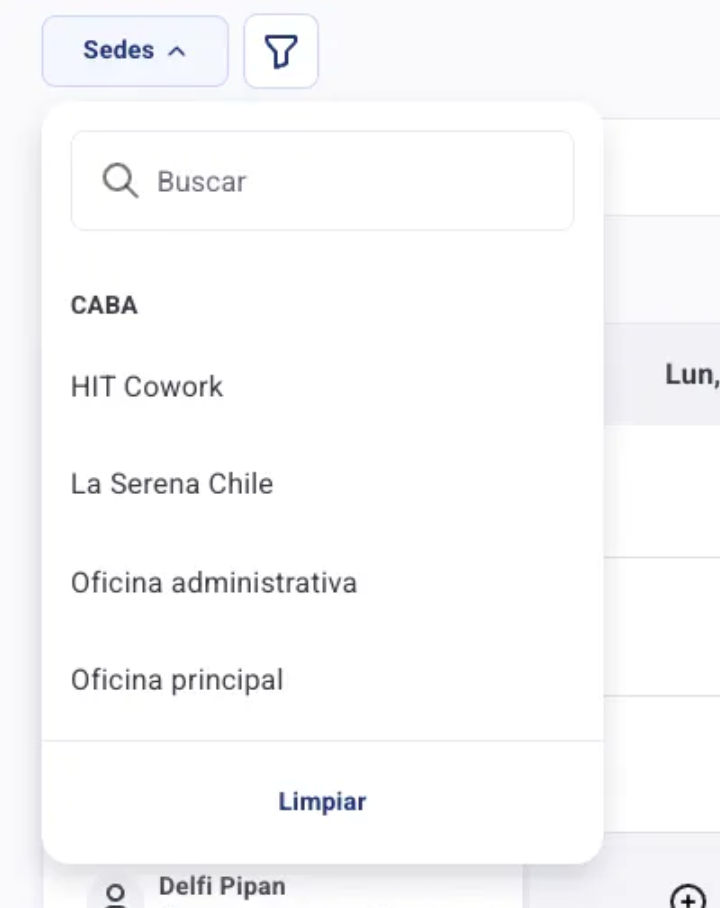This screenshot has width=720, height=908.
Task: Click Delfi Pipan's avatar icon
Action: (116, 893)
